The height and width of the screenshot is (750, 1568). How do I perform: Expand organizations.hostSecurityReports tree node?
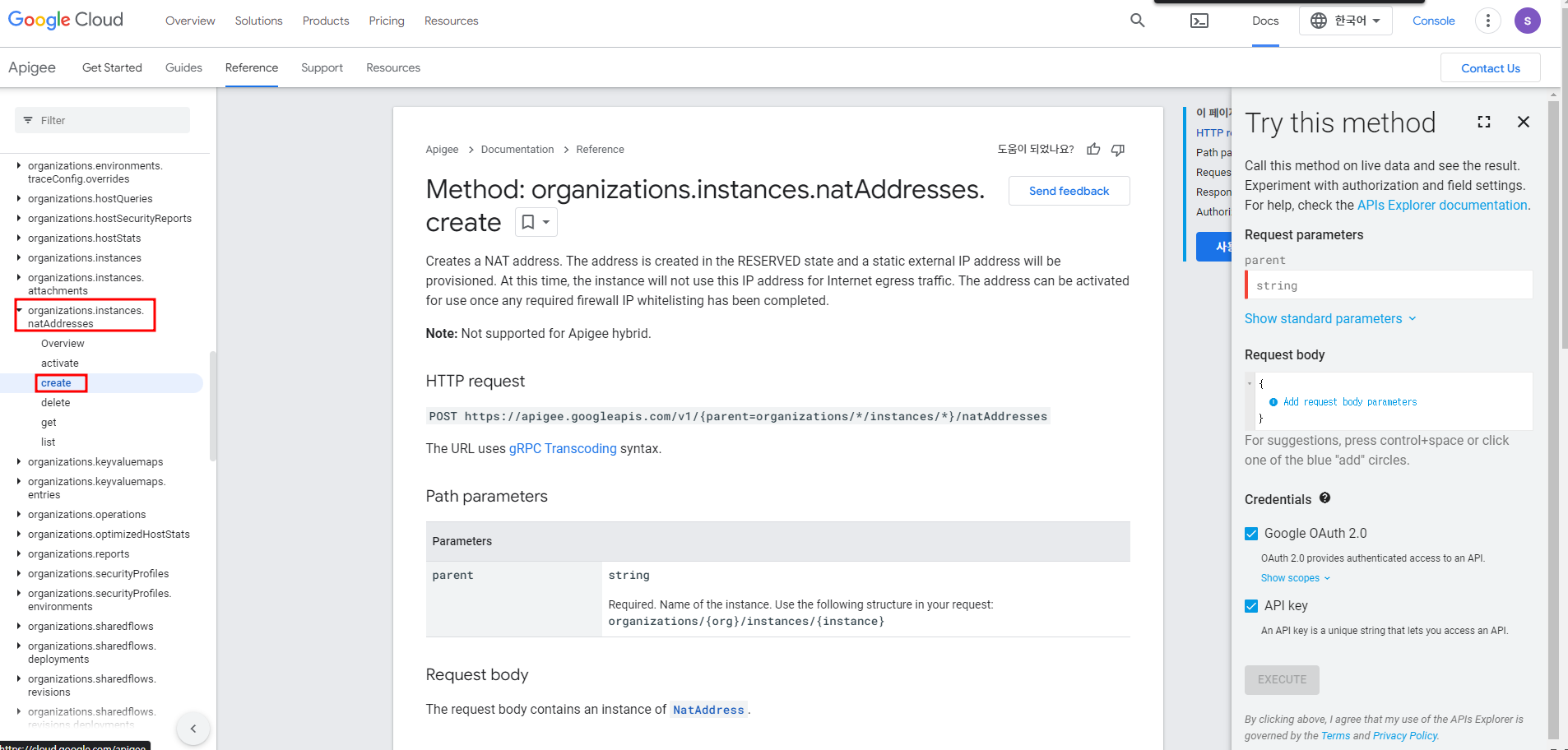[x=19, y=218]
